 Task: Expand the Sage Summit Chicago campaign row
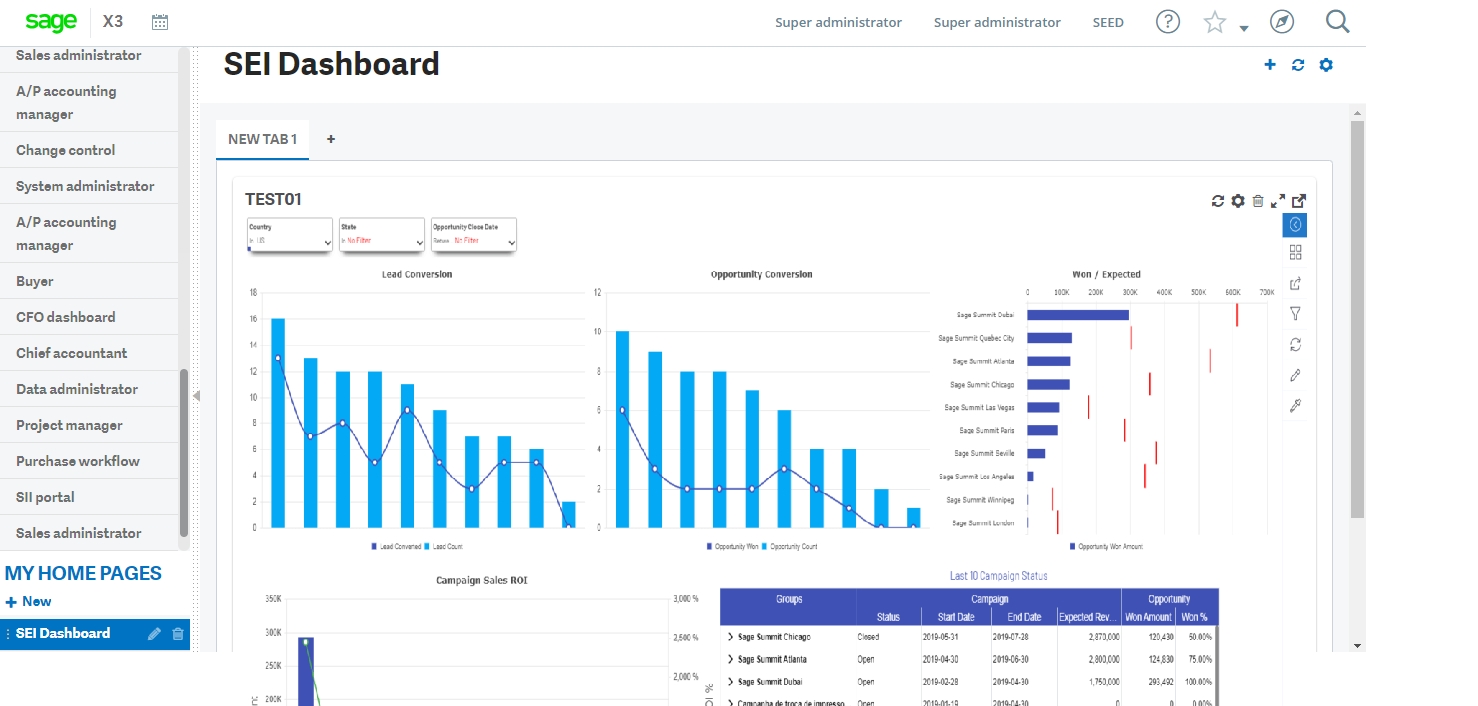point(729,637)
